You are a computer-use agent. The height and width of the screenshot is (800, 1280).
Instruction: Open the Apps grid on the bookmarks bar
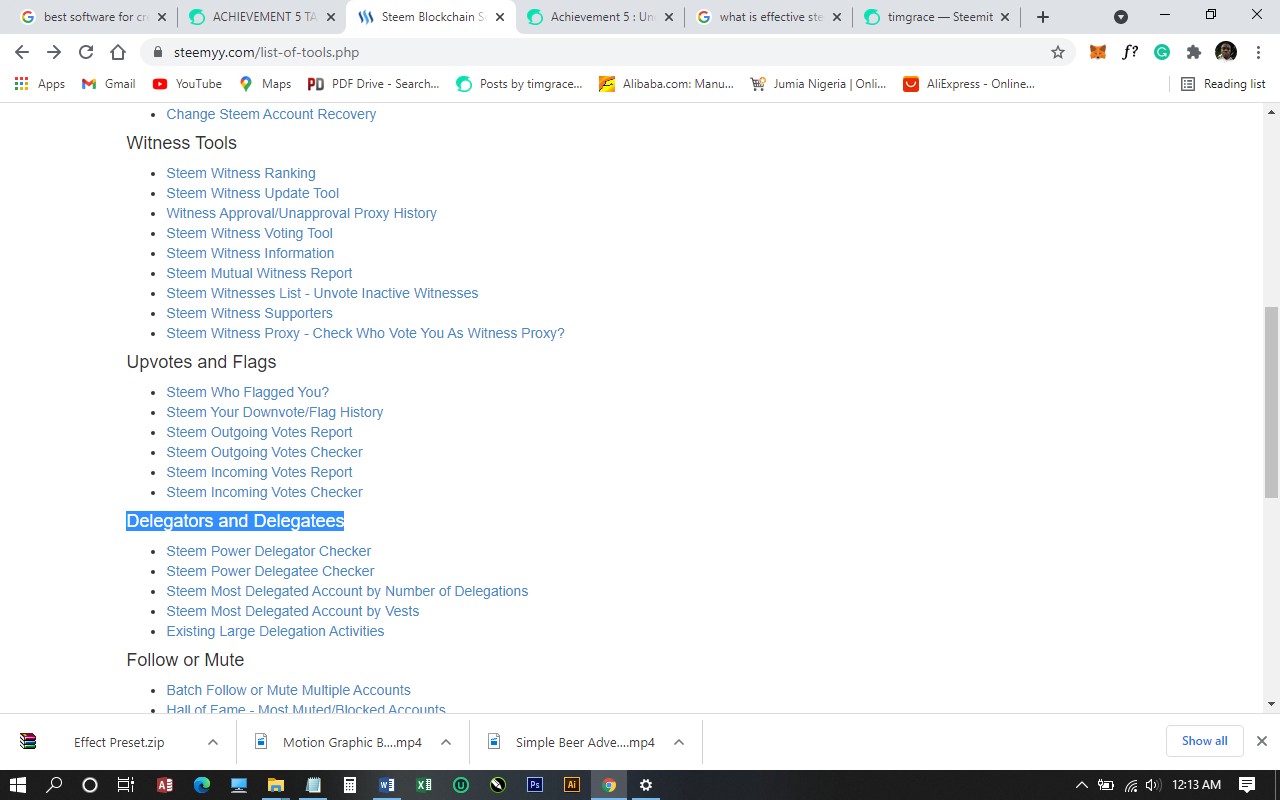(x=20, y=83)
